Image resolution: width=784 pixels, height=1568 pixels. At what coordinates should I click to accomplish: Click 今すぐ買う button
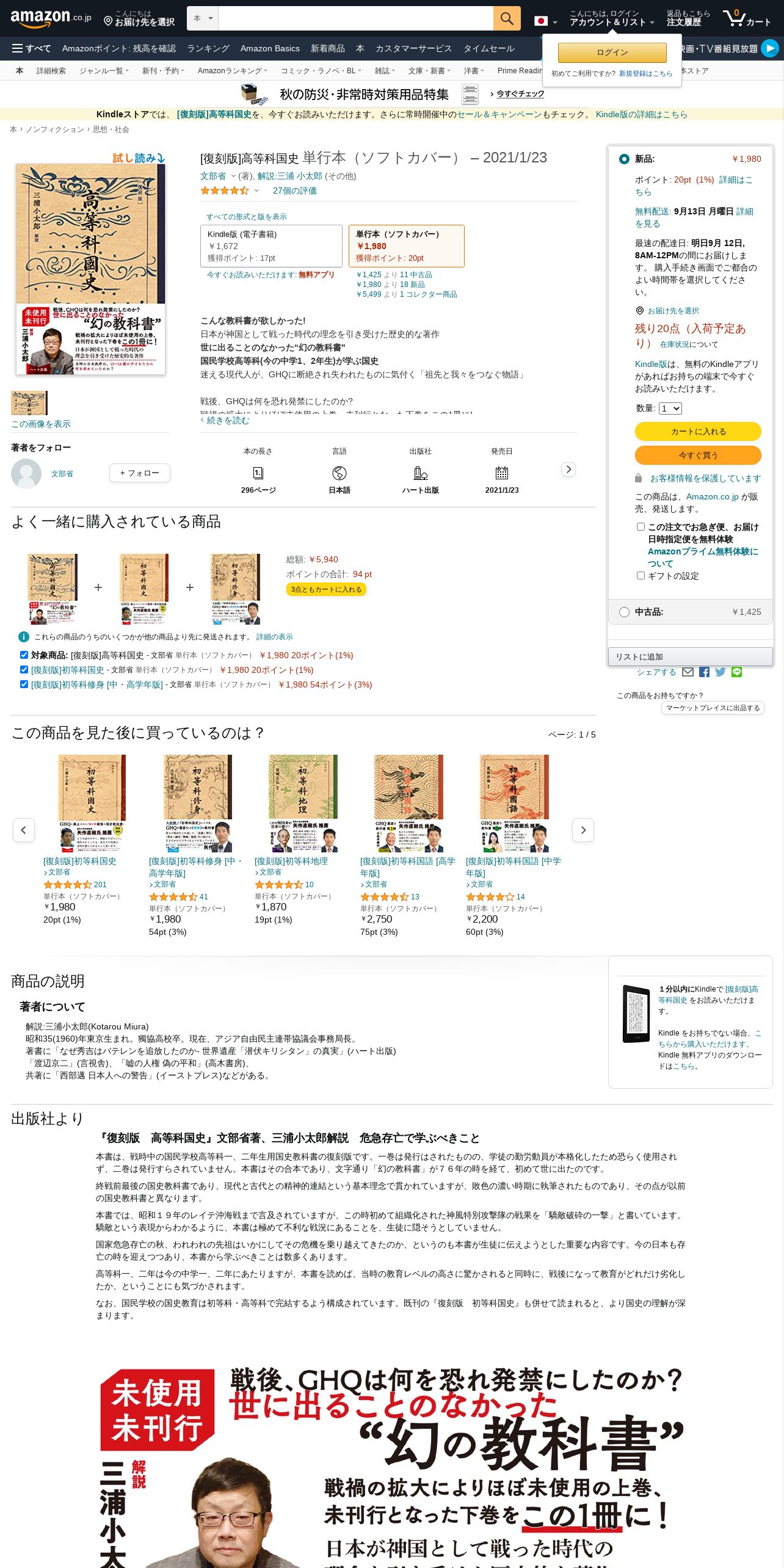(x=698, y=455)
